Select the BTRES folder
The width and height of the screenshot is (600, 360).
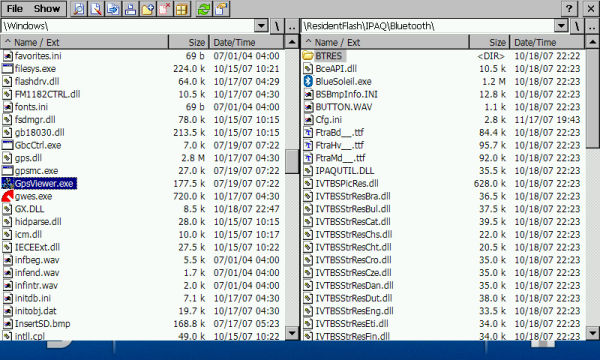328,56
